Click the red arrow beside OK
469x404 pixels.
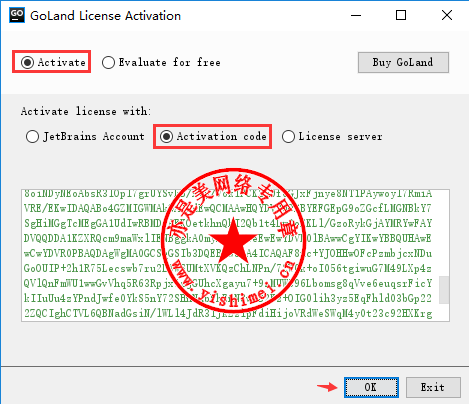click(327, 387)
